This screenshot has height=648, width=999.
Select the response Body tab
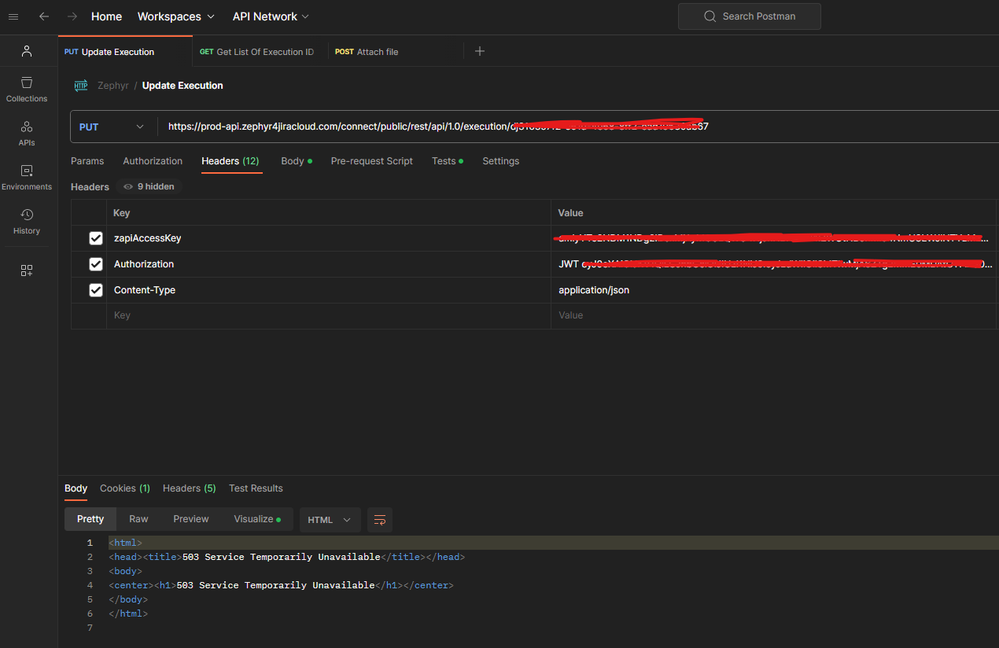[76, 488]
